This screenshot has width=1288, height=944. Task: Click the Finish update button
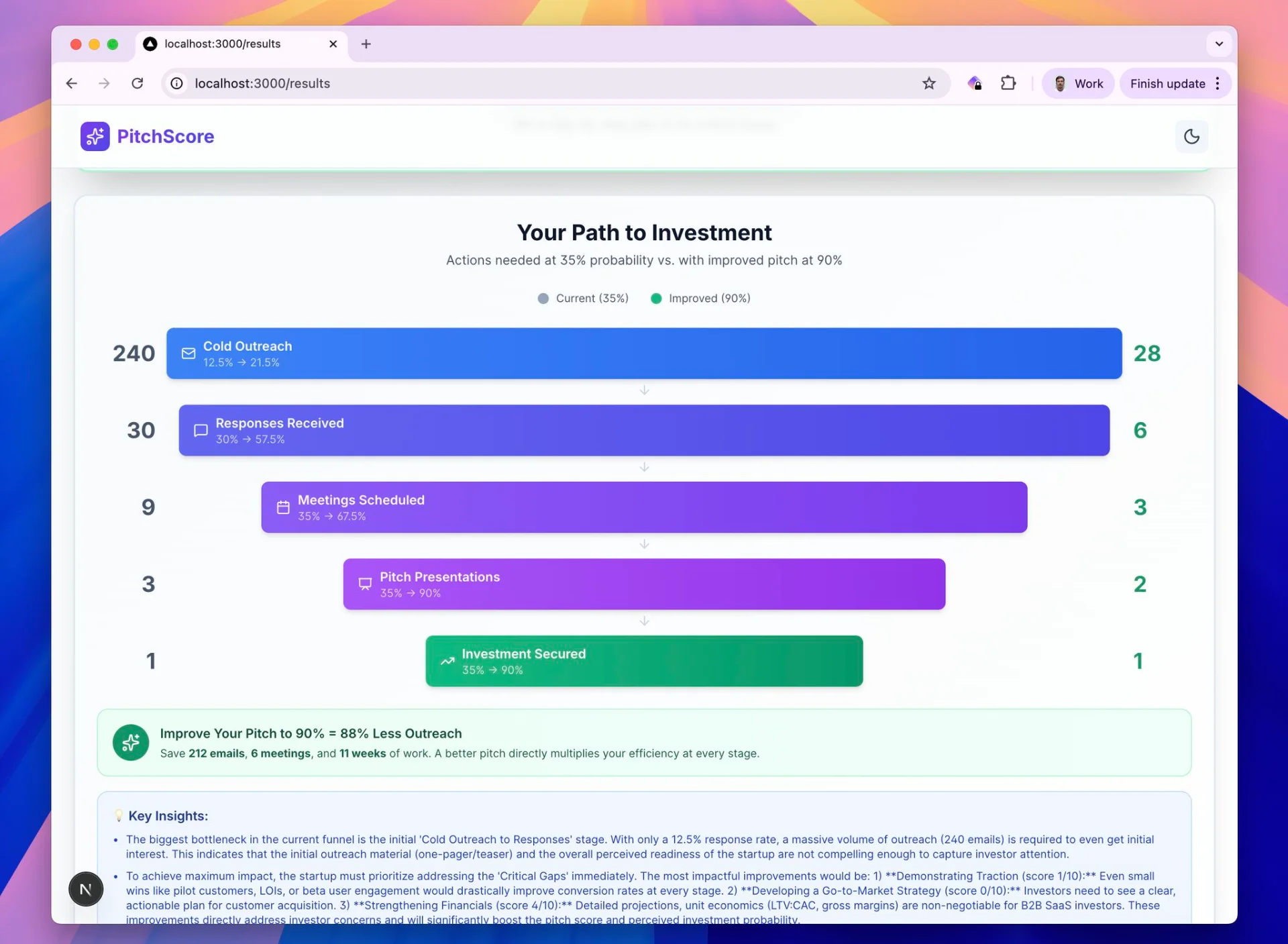(x=1167, y=84)
